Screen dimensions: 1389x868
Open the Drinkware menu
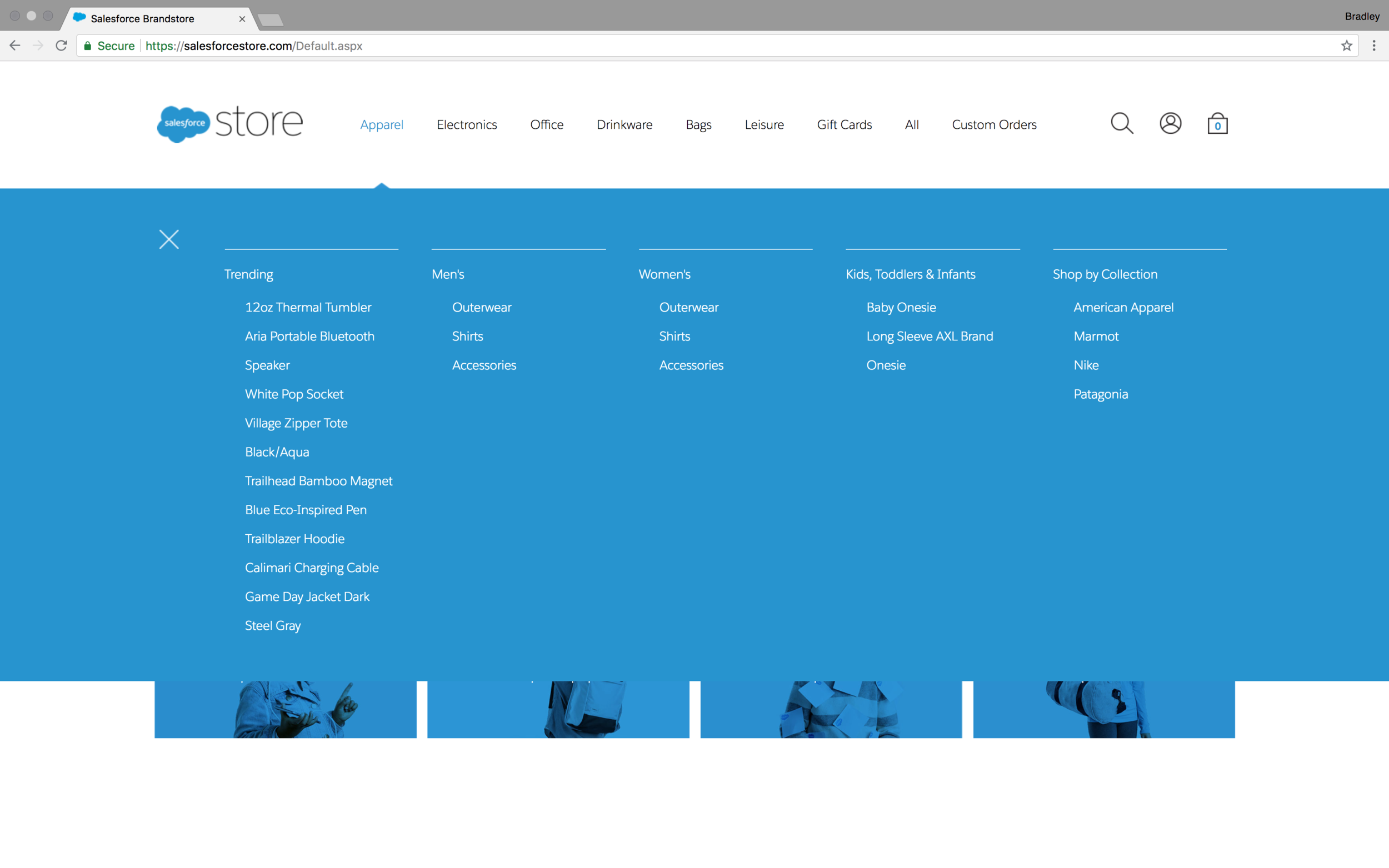pyautogui.click(x=624, y=124)
